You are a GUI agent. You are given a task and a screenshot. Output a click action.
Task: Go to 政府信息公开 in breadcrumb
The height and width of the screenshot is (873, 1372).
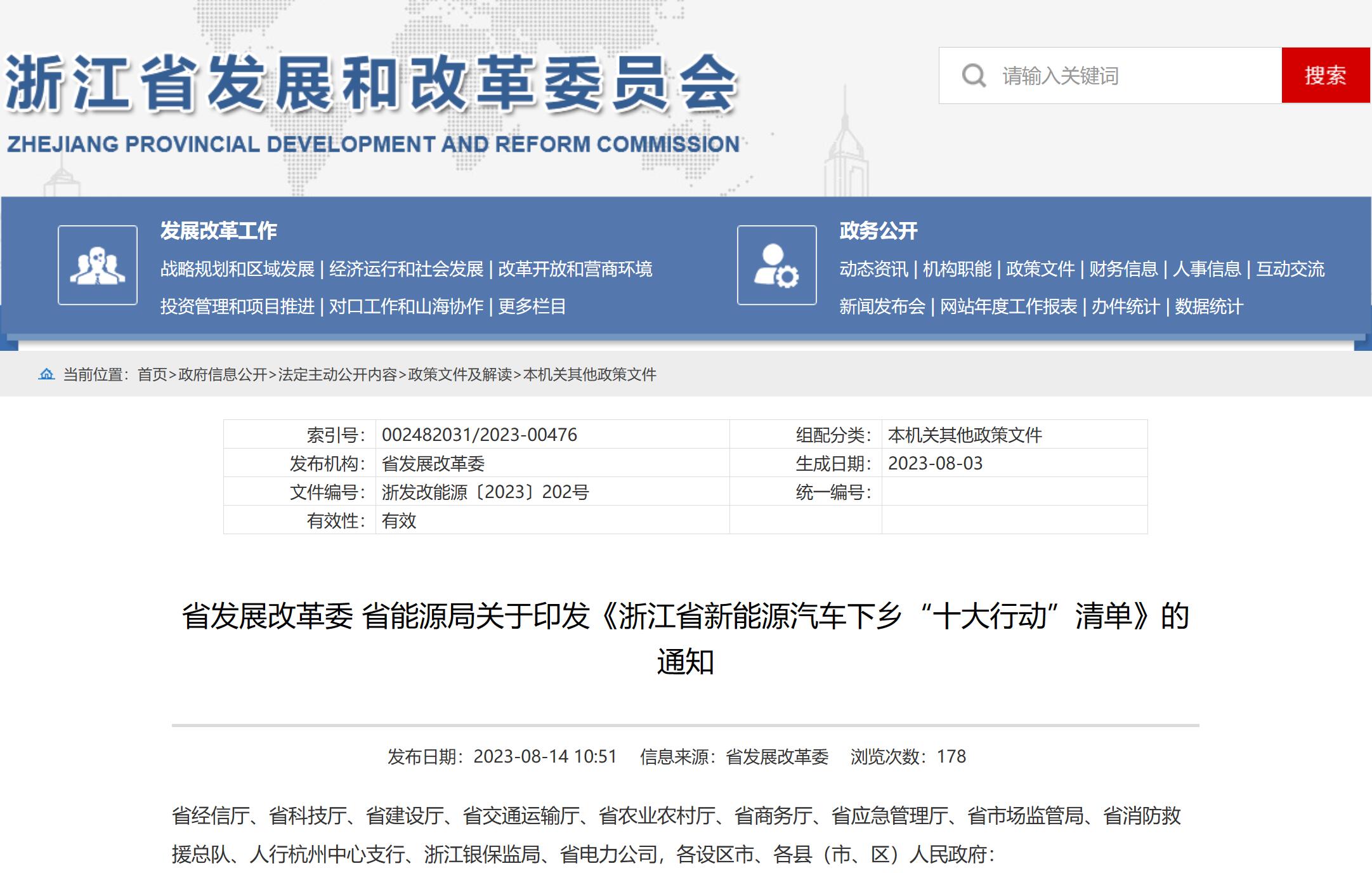coord(223,374)
